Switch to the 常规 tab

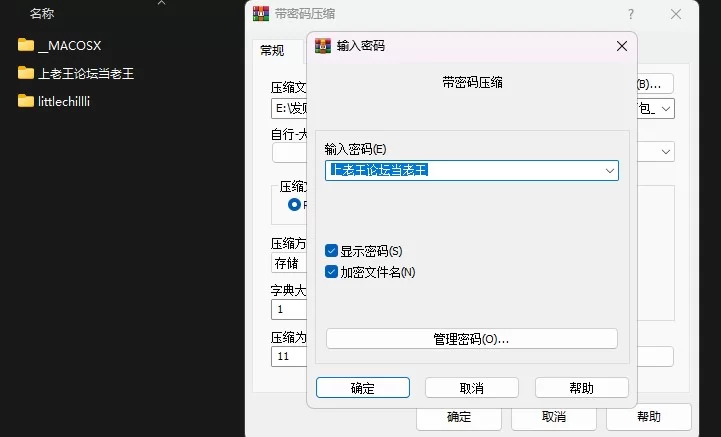(272, 50)
